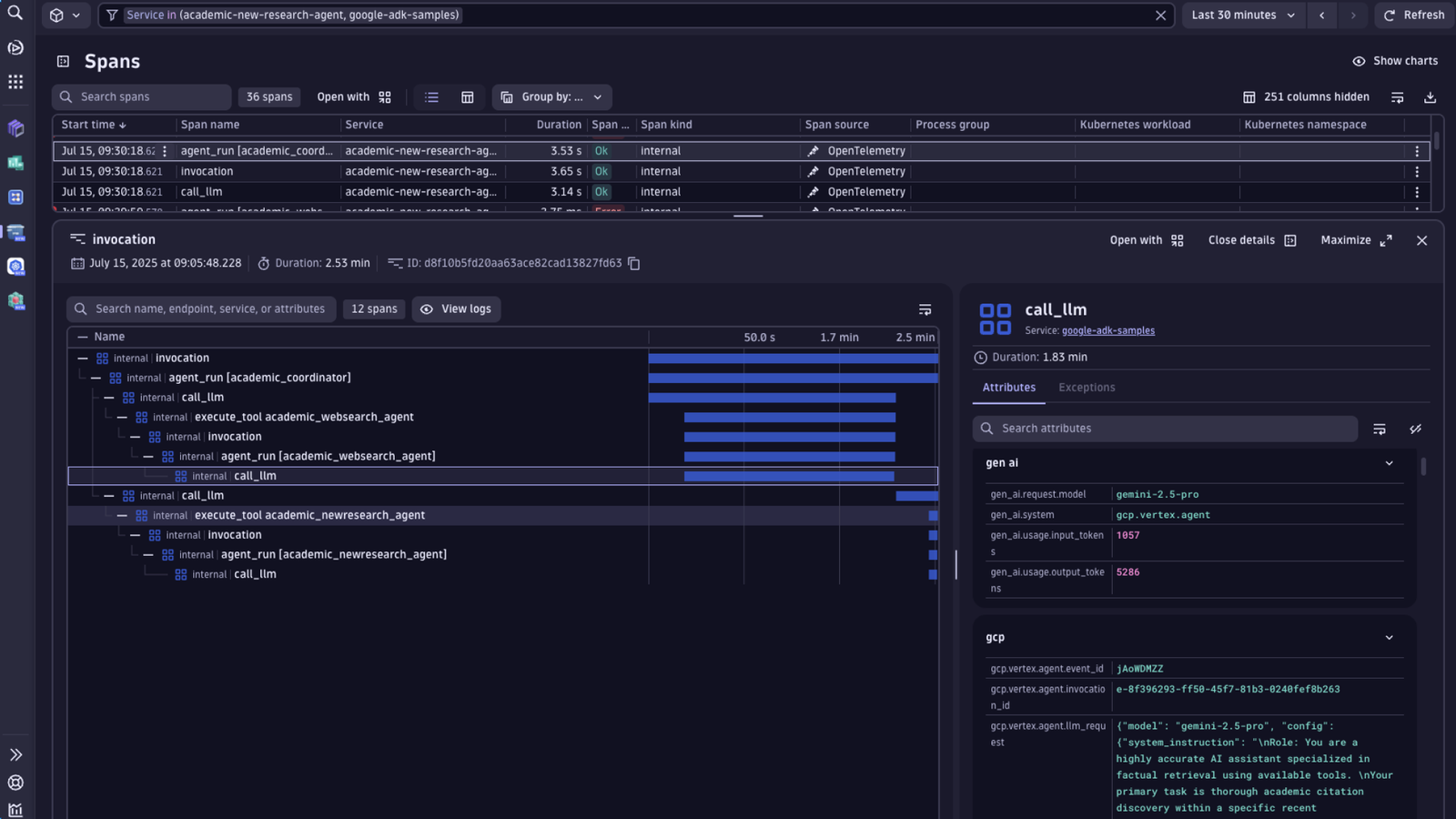
Task: Click the Duration column header
Action: pyautogui.click(x=559, y=125)
